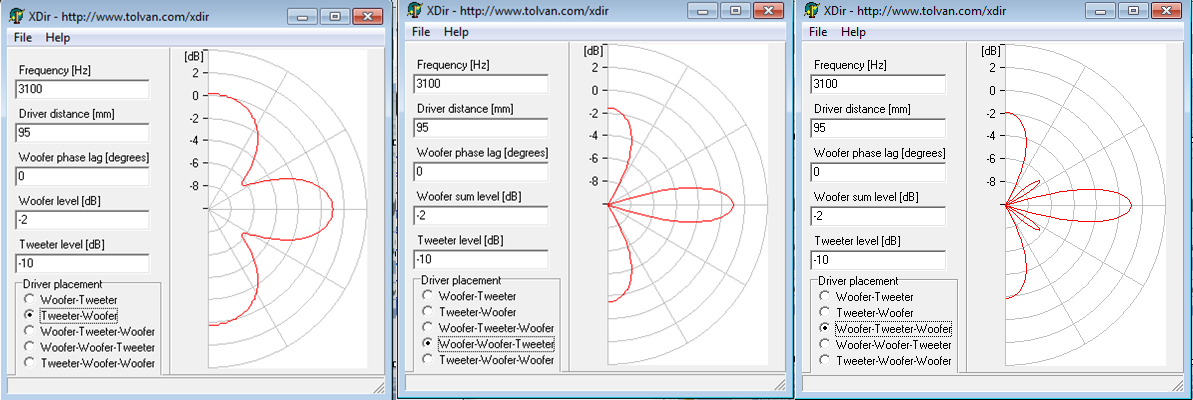The height and width of the screenshot is (400, 1193).
Task: Click the Tweeter level field in the left window
Action: tap(82, 263)
